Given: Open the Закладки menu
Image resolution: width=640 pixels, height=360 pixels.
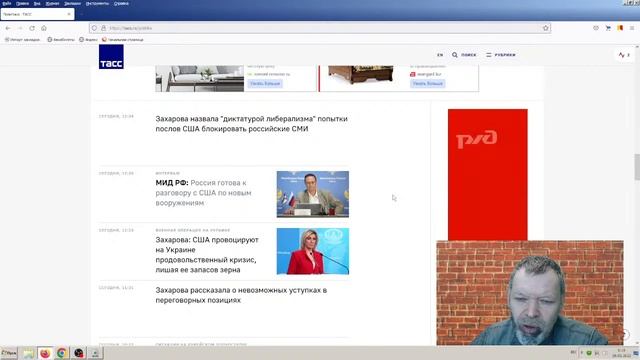Looking at the screenshot, I should [72, 3].
